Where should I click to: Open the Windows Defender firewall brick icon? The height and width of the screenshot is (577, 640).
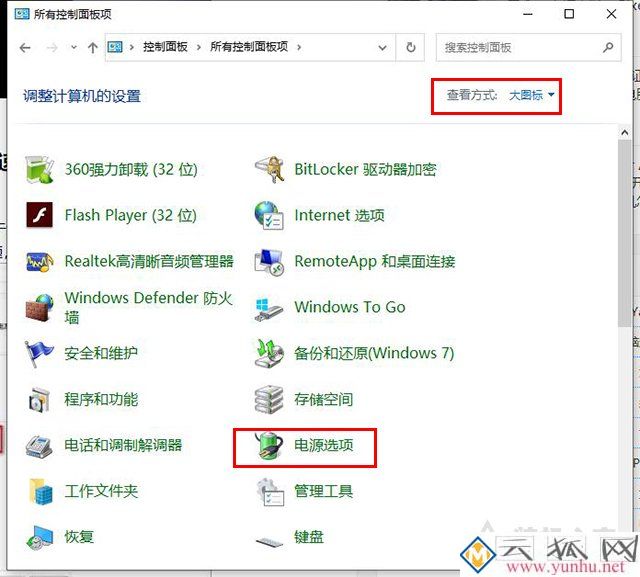[39, 307]
